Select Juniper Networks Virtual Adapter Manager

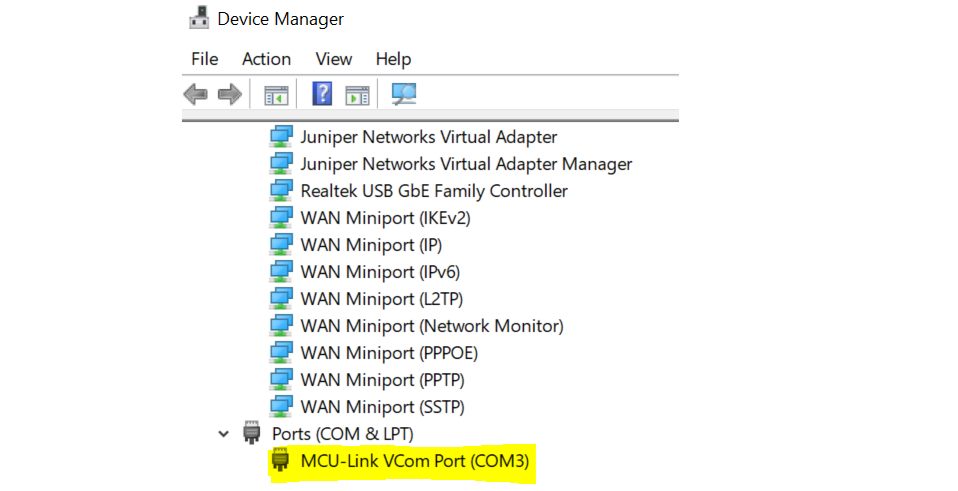pyautogui.click(x=466, y=164)
